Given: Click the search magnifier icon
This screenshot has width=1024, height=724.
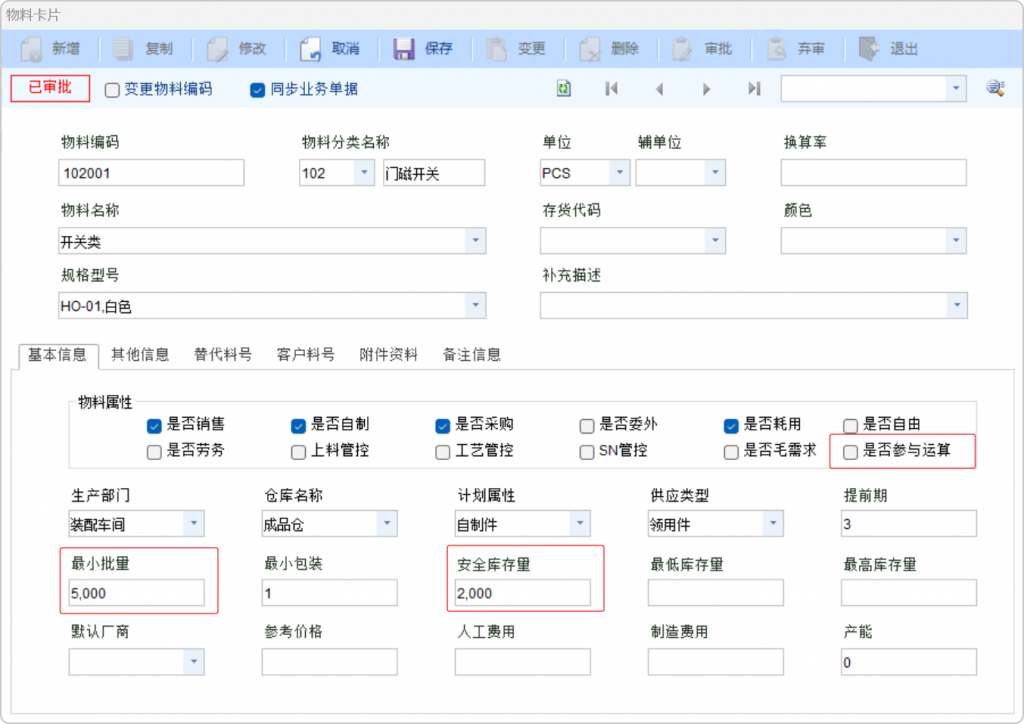Looking at the screenshot, I should [x=995, y=89].
